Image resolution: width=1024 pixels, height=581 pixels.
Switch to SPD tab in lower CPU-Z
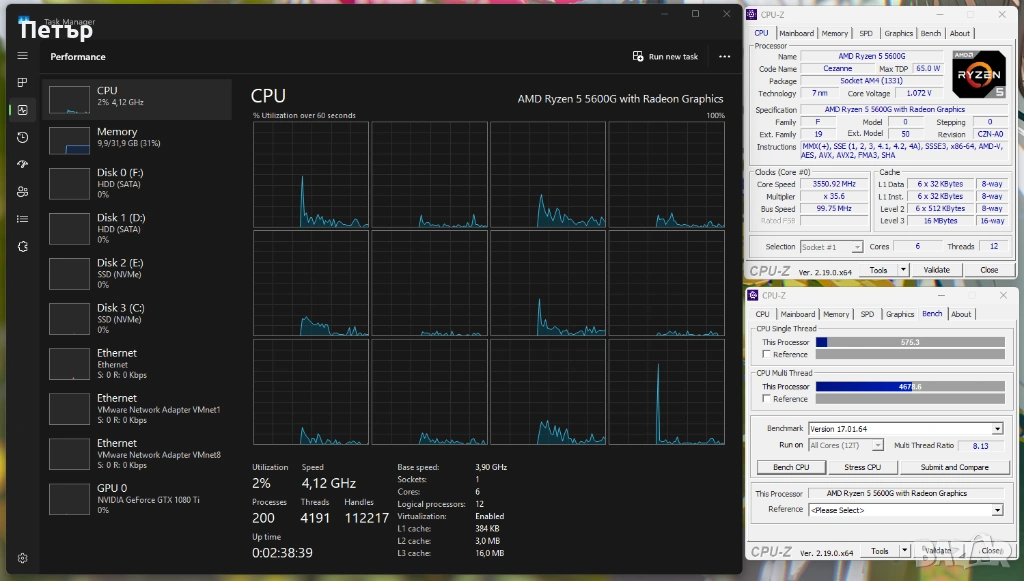point(867,314)
